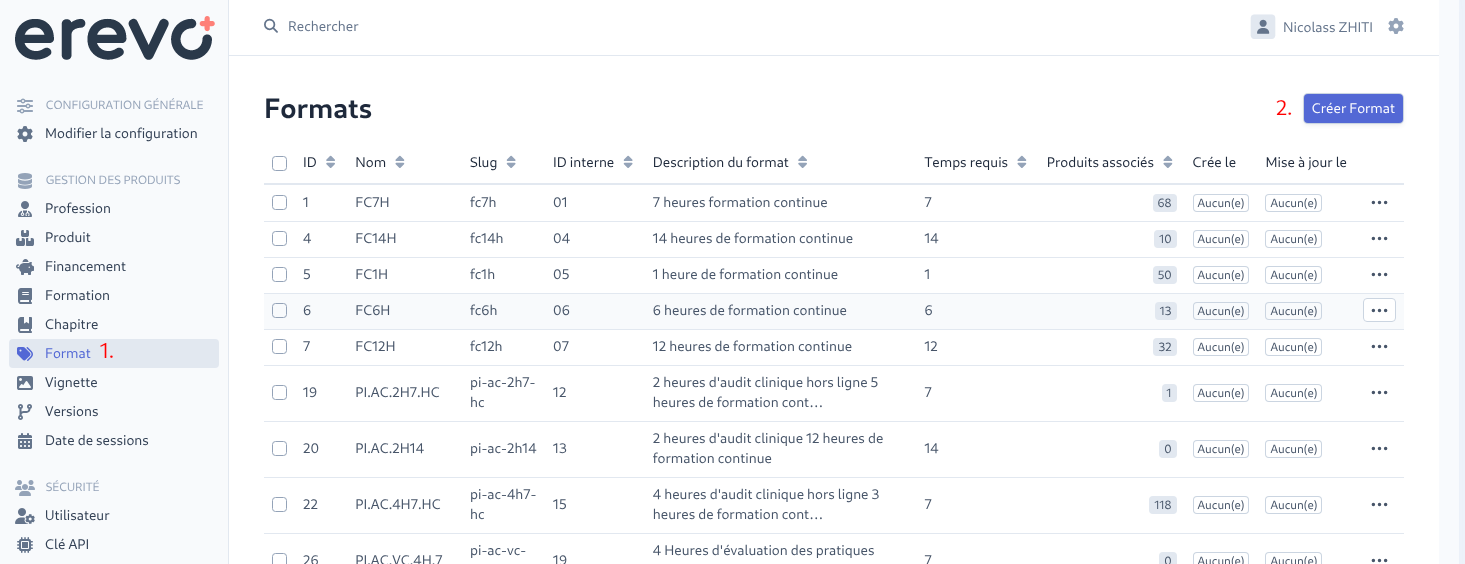Click the Clé API chip icon
This screenshot has width=1465, height=564.
(25, 545)
